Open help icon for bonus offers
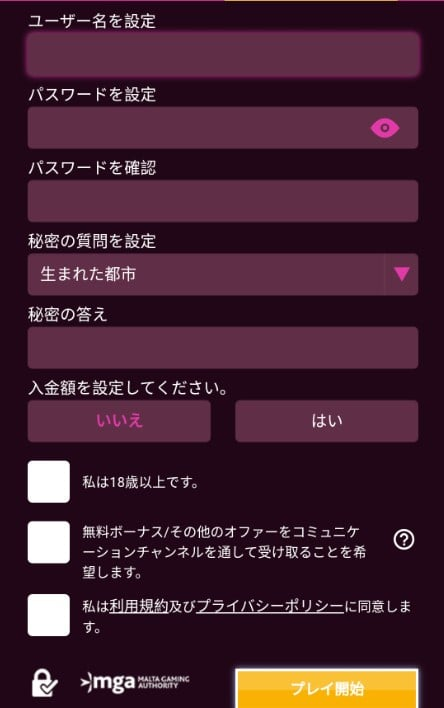Image resolution: width=444 pixels, height=708 pixels. point(404,539)
